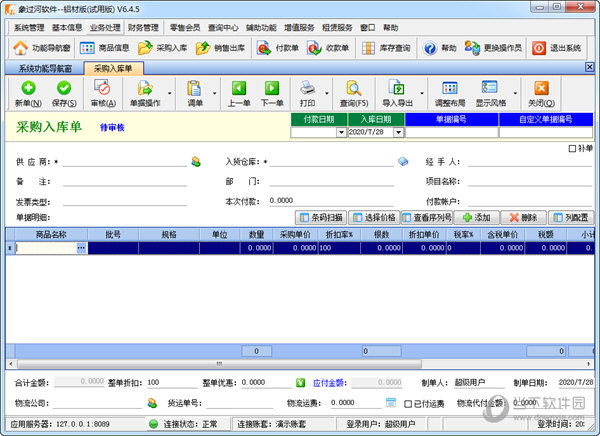Check the 补单 checkbox
Viewport: 600px width, 436px height.
572,149
